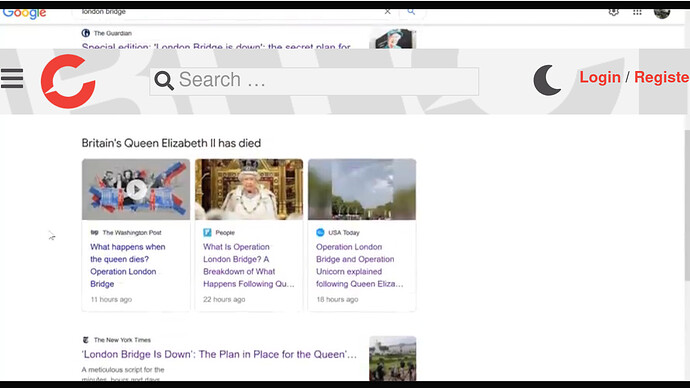Click the magnifier icon in Search bar
The width and height of the screenshot is (690, 388).
click(164, 81)
